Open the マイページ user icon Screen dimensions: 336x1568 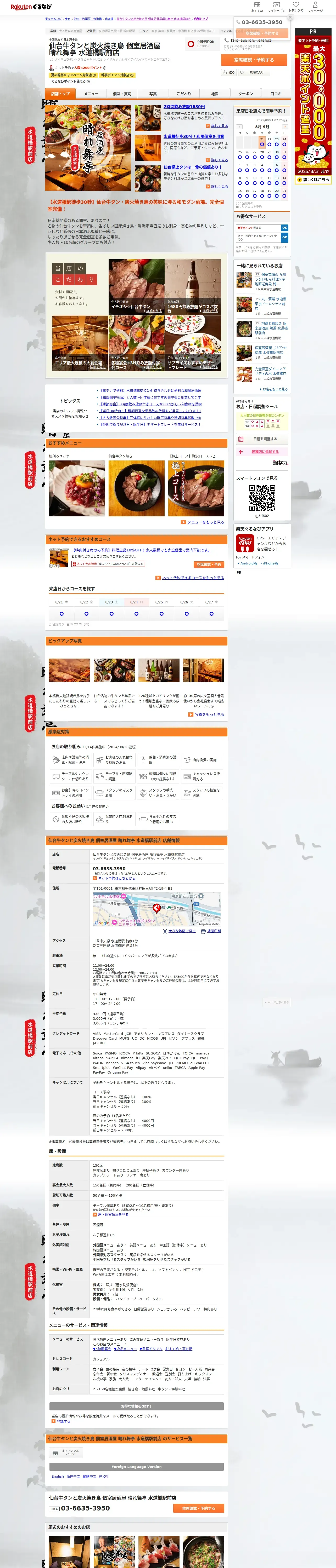pyautogui.click(x=315, y=7)
